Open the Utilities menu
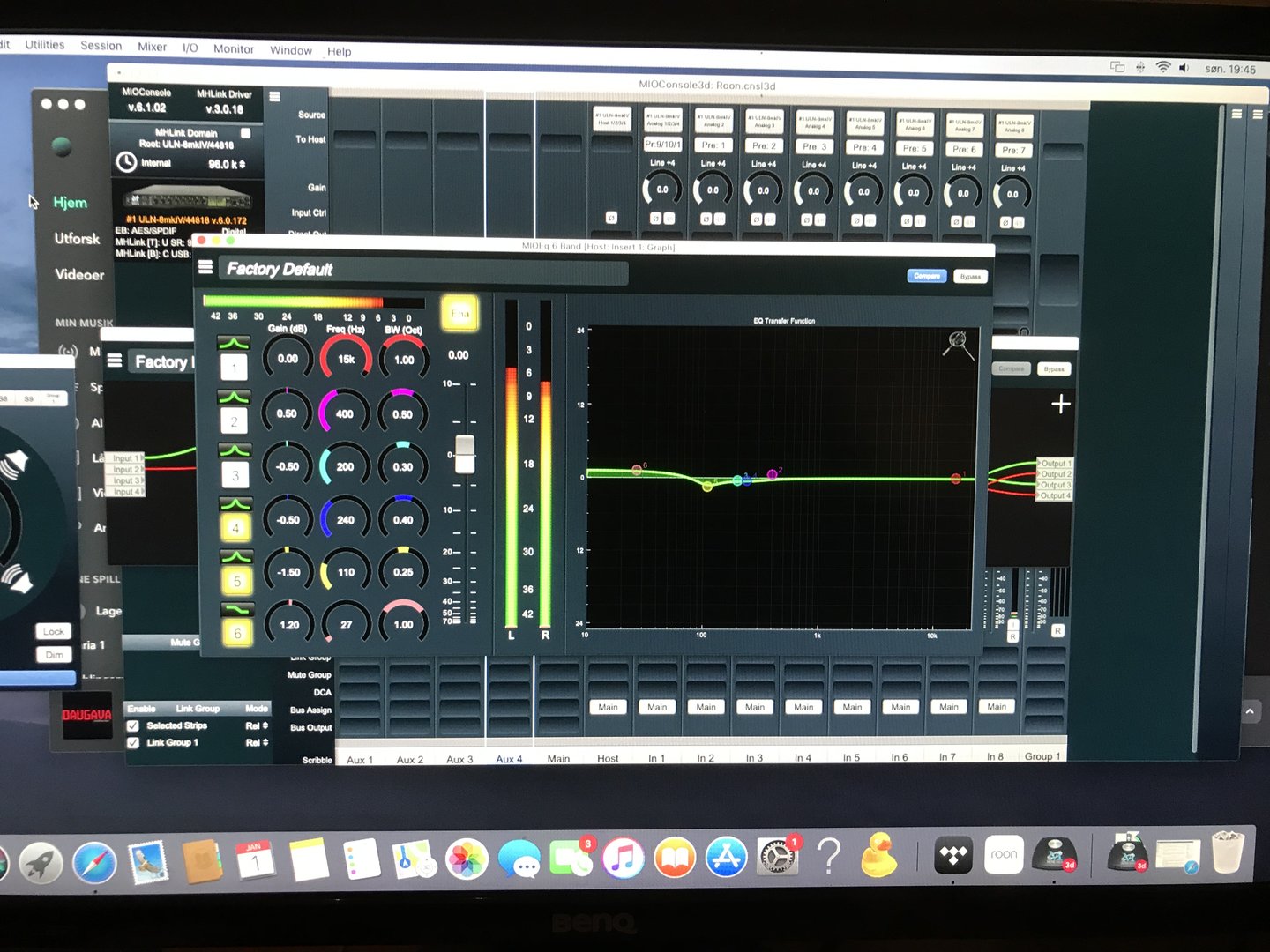1270x952 pixels. pos(45,45)
